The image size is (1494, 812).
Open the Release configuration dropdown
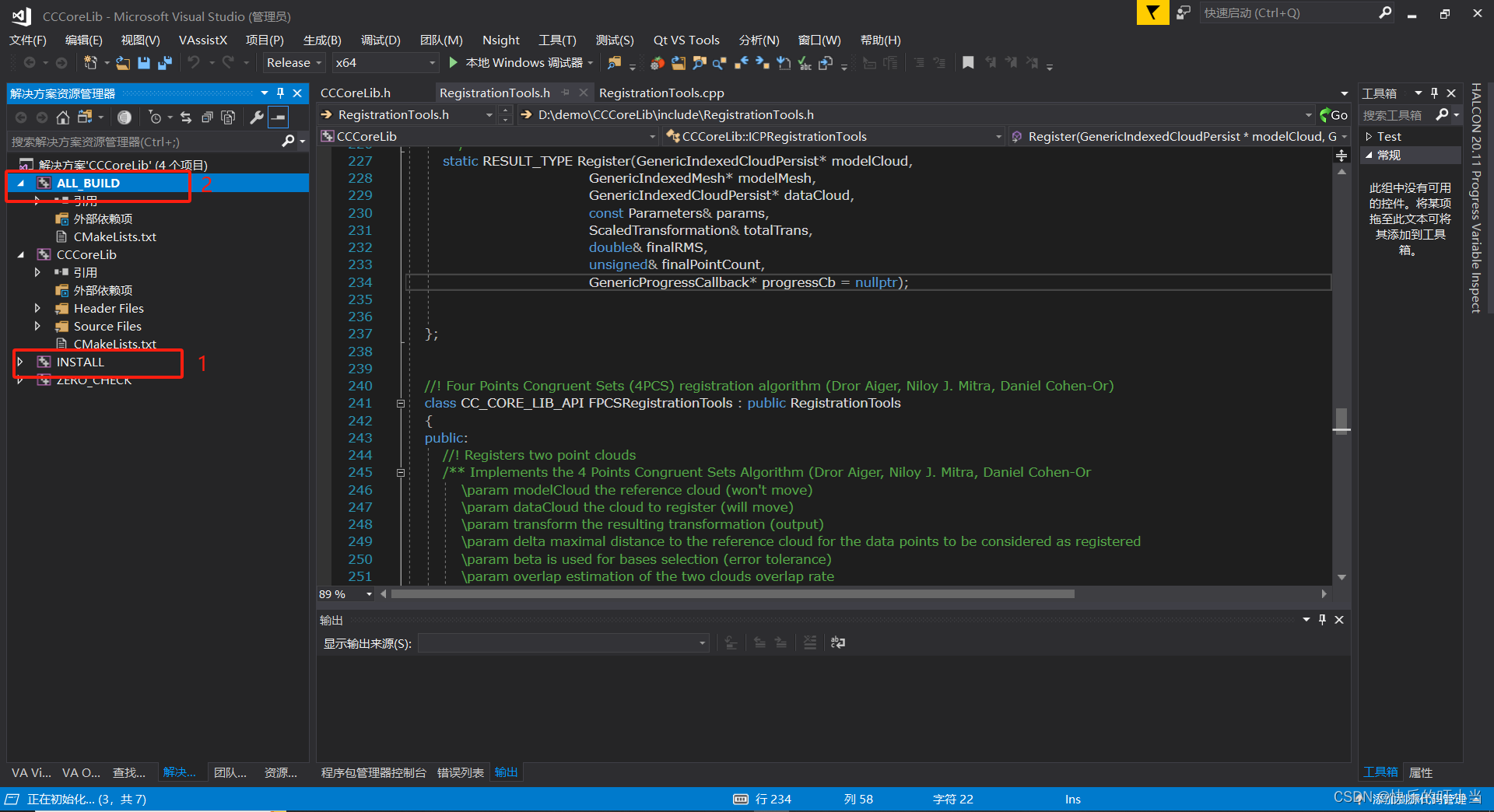(293, 63)
